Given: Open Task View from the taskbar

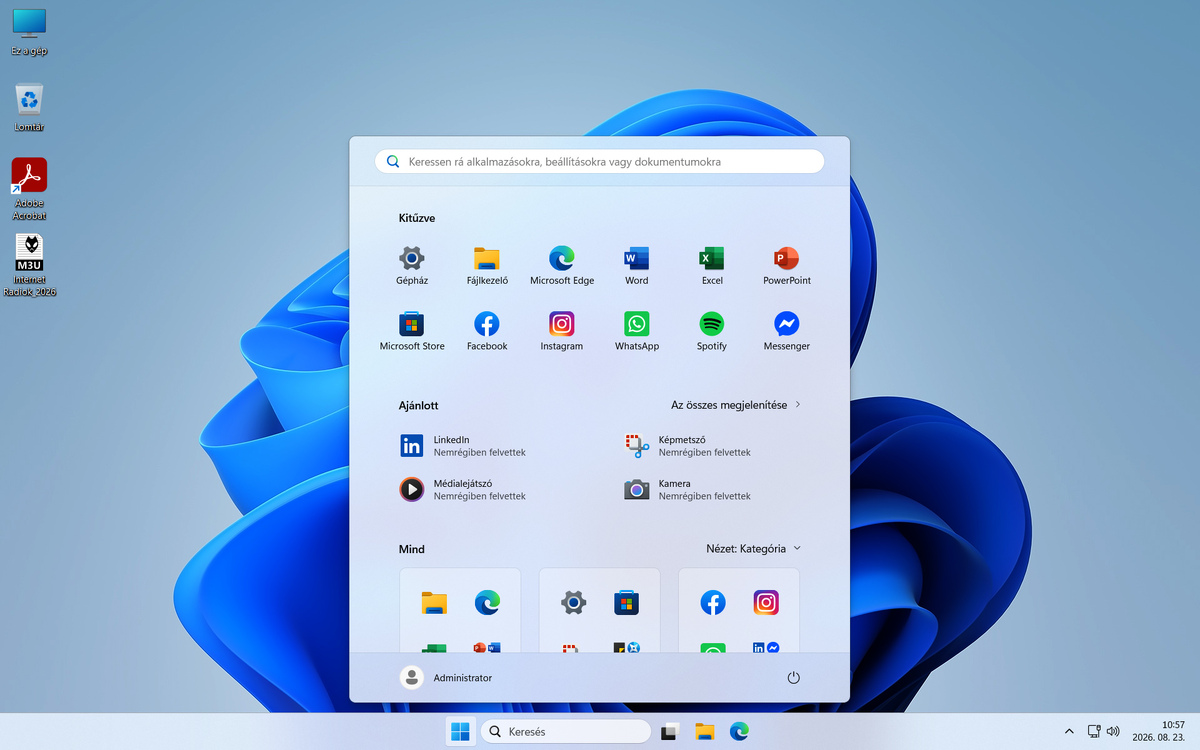Looking at the screenshot, I should 670,732.
